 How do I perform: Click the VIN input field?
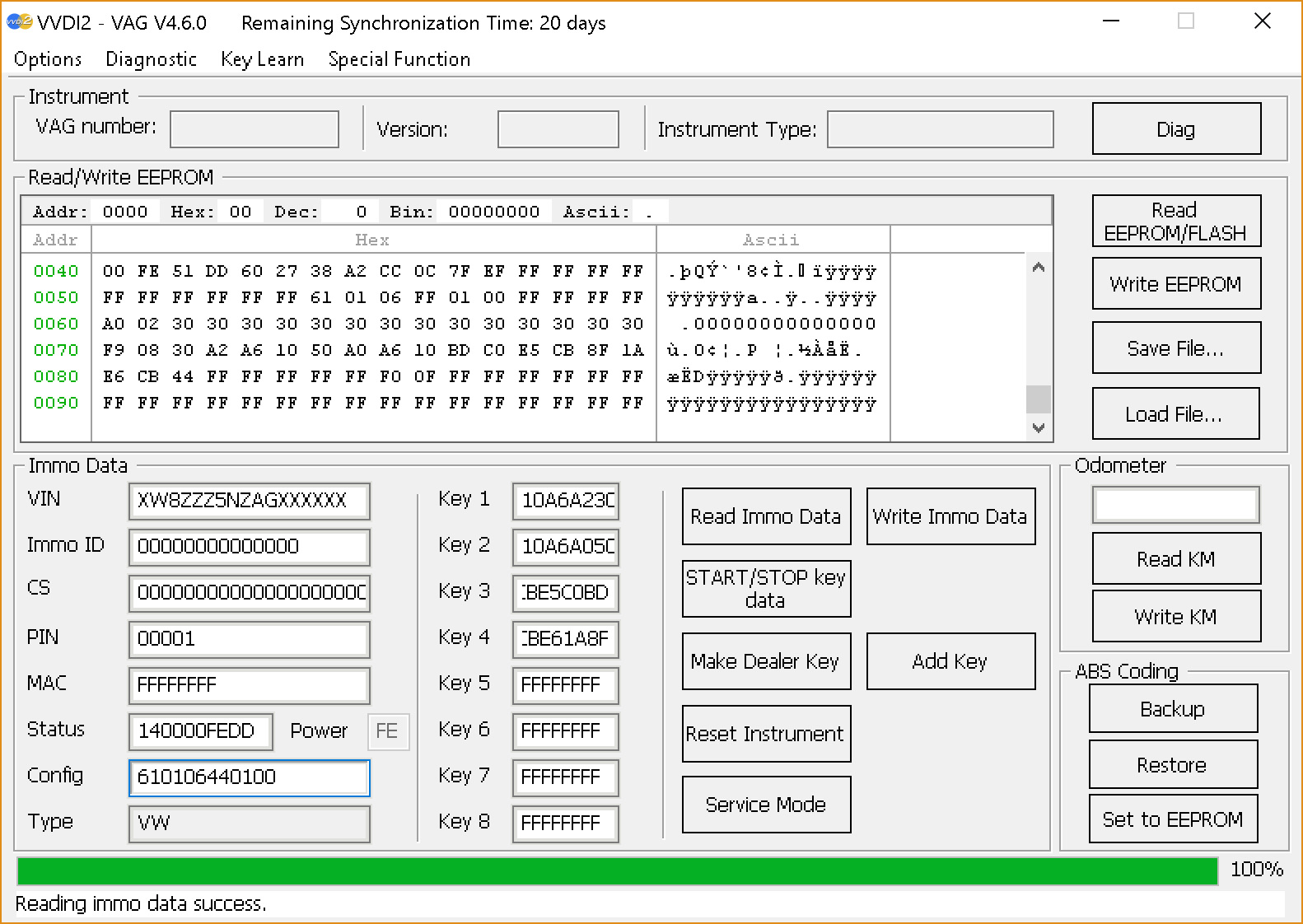250,501
